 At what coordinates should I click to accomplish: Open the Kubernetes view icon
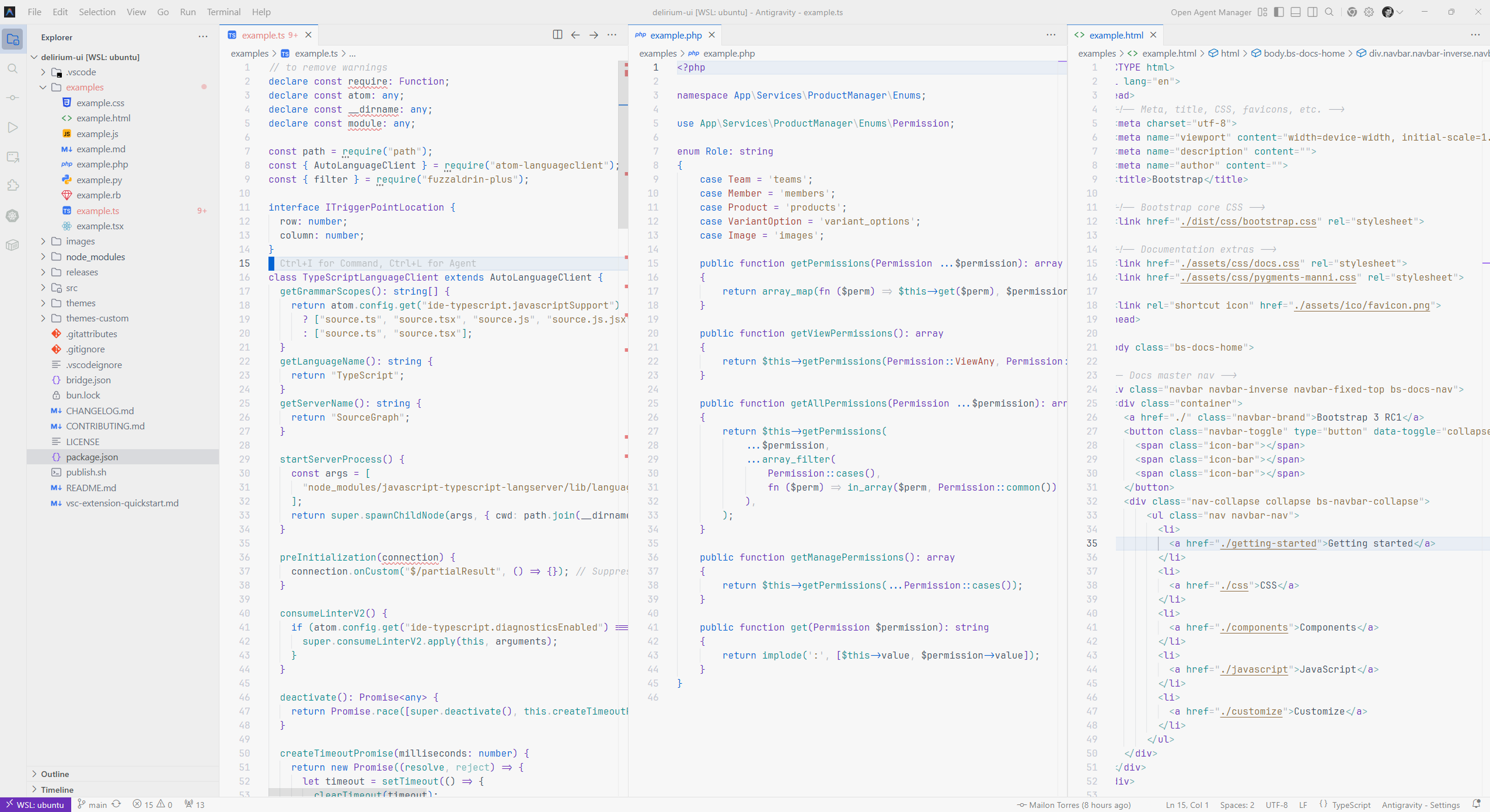point(12,216)
